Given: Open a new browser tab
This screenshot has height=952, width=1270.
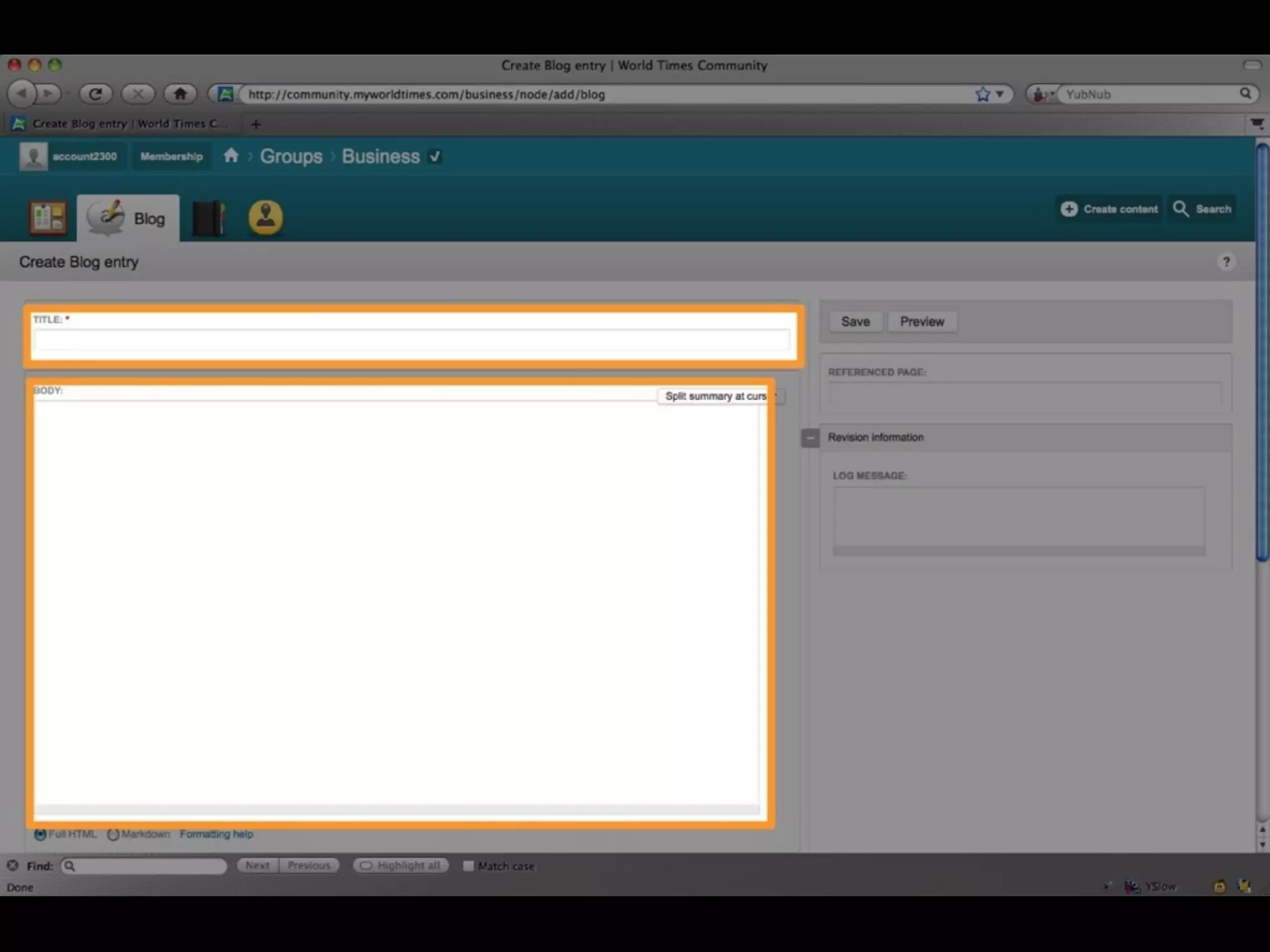Looking at the screenshot, I should (255, 124).
